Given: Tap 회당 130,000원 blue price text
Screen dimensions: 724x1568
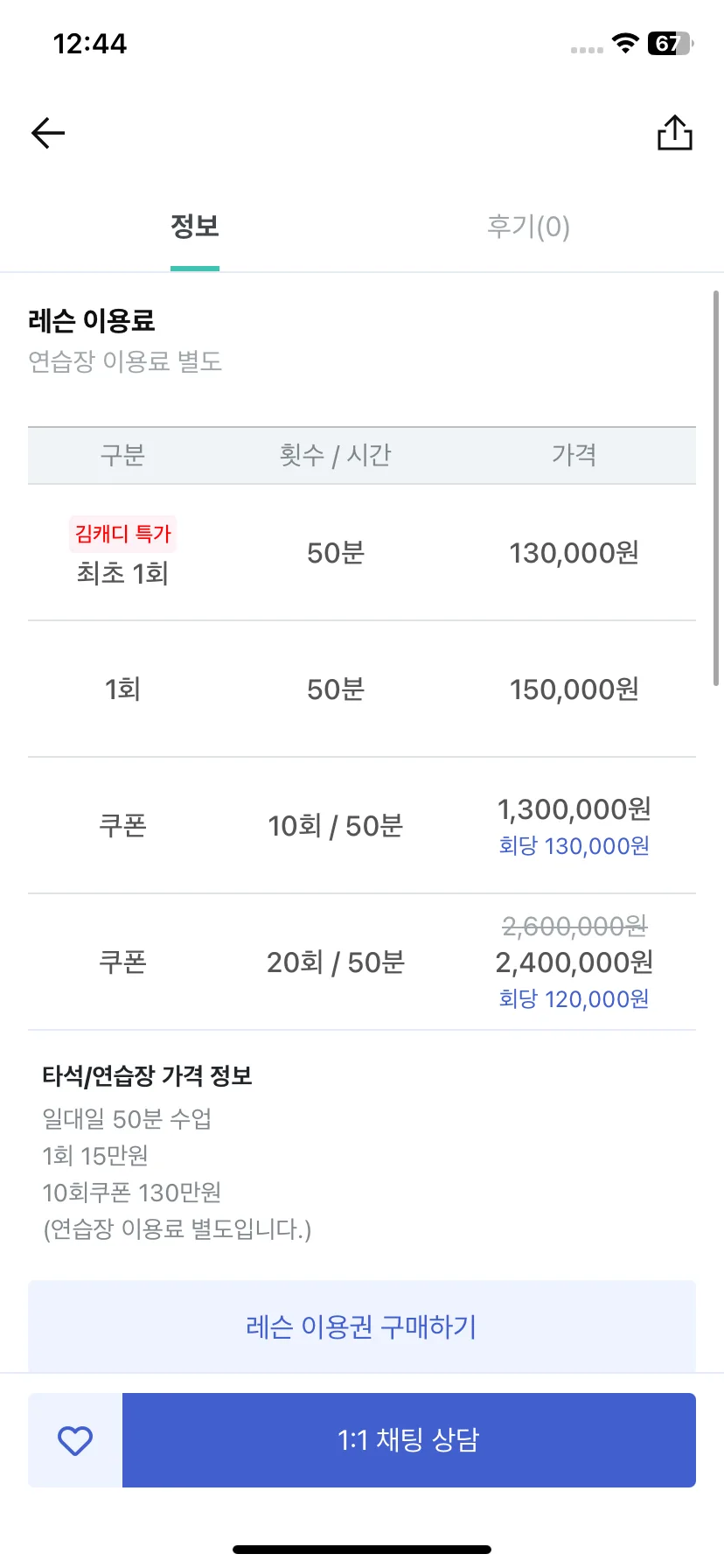Looking at the screenshot, I should (x=574, y=846).
